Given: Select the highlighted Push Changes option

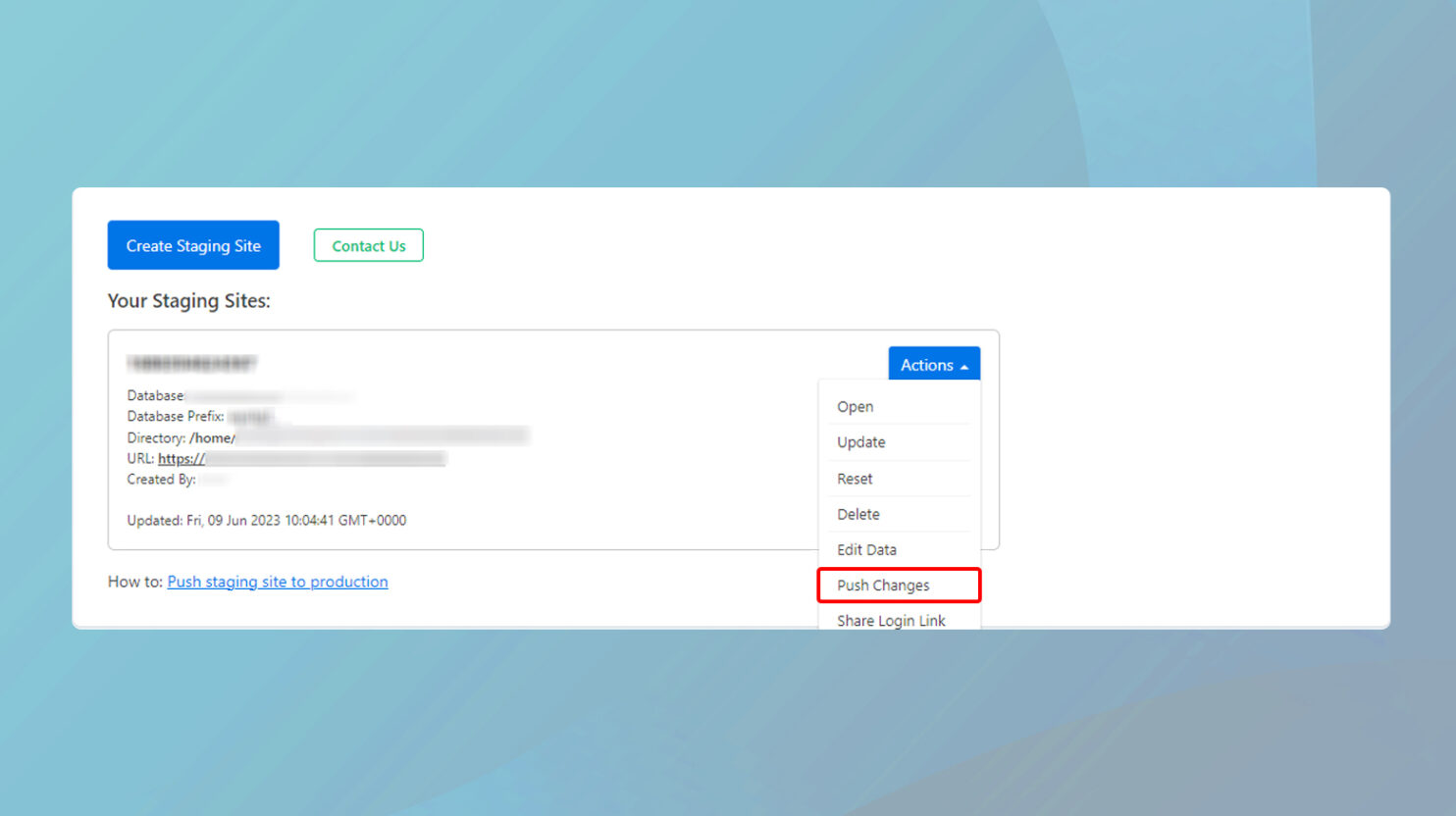Looking at the screenshot, I should [x=883, y=585].
